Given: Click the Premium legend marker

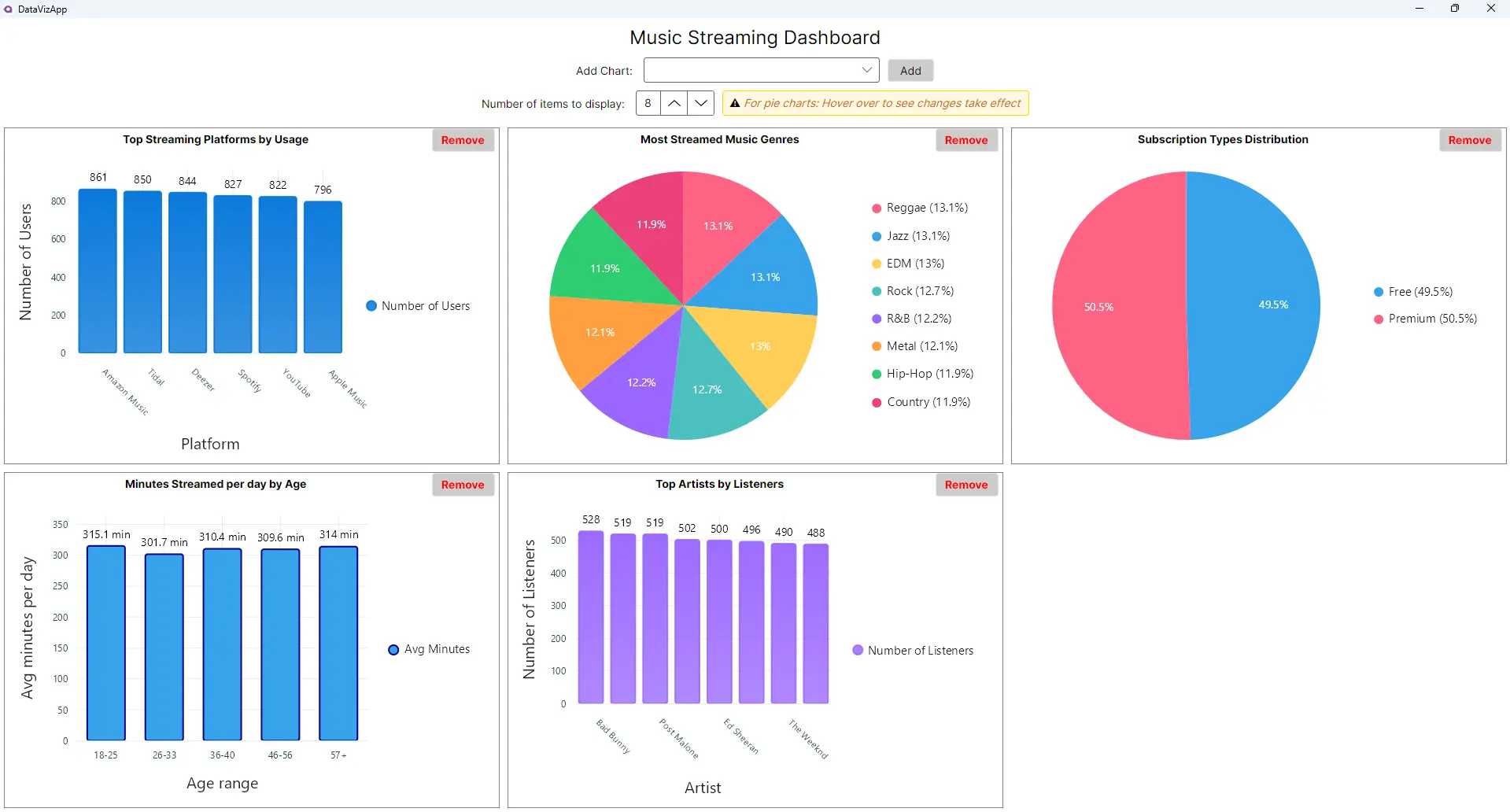Looking at the screenshot, I should coord(1378,319).
